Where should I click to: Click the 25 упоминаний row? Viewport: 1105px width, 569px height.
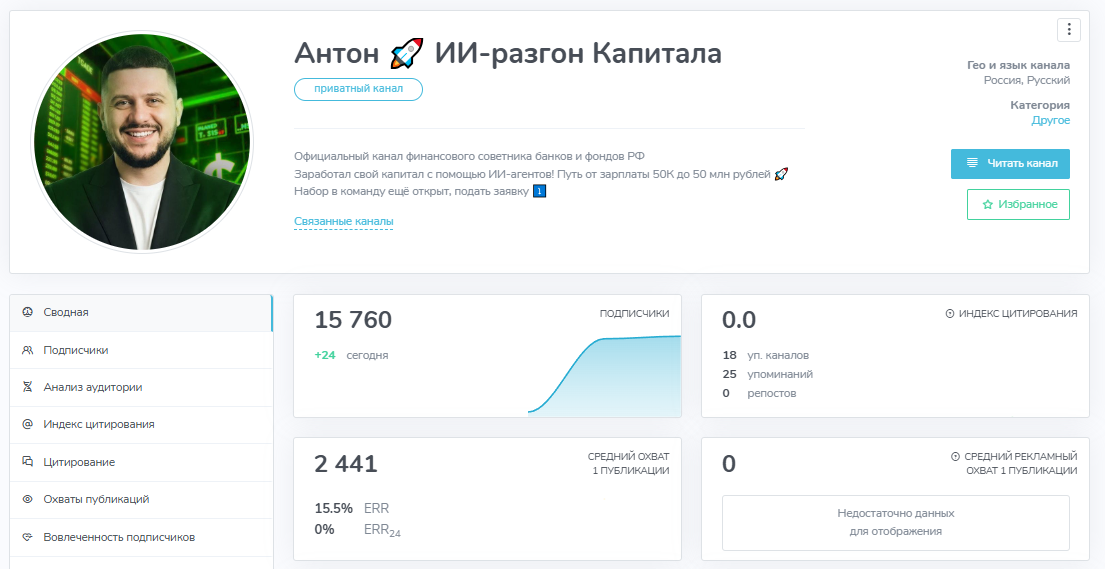(x=767, y=374)
